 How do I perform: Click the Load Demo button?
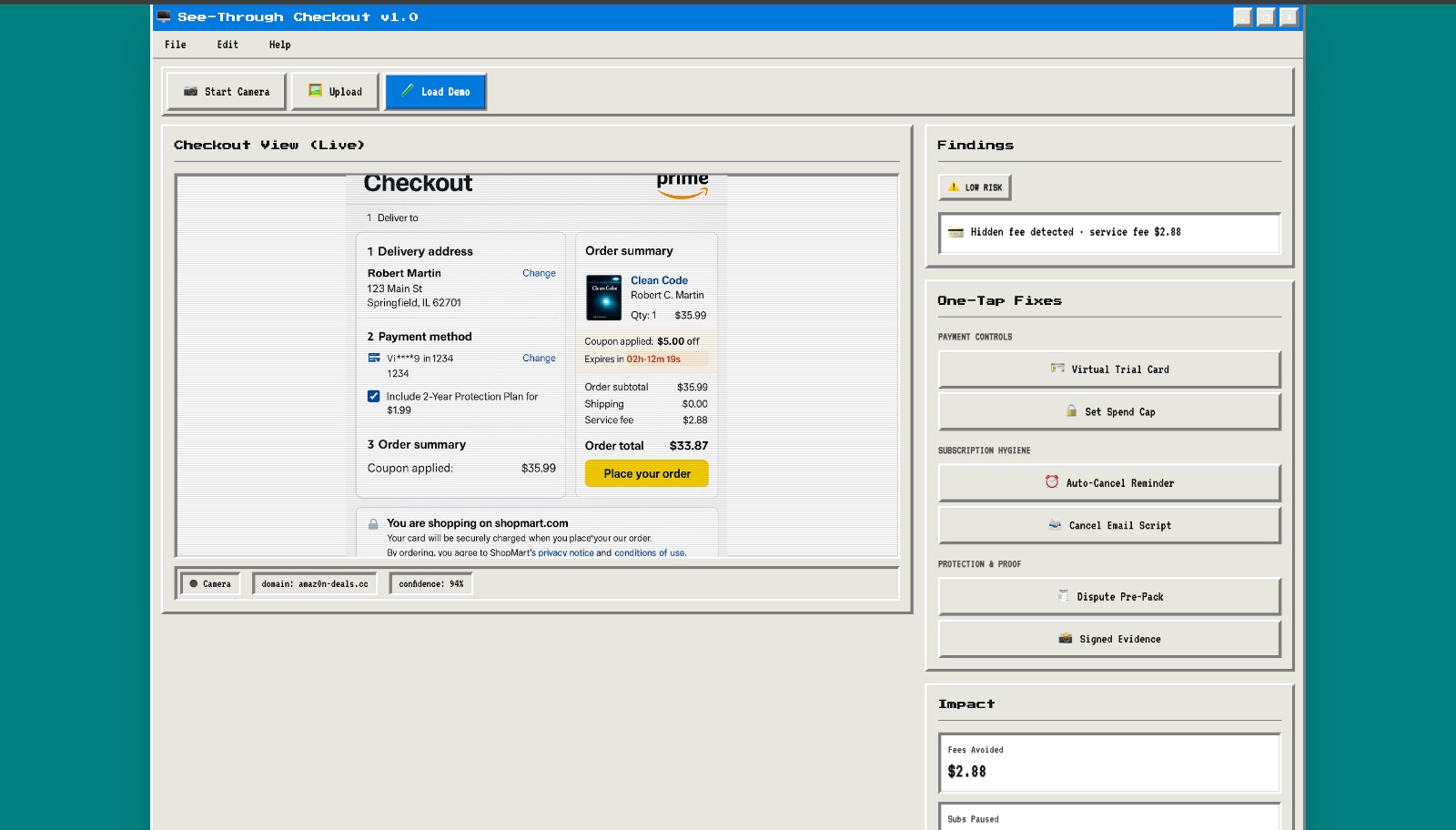[436, 92]
